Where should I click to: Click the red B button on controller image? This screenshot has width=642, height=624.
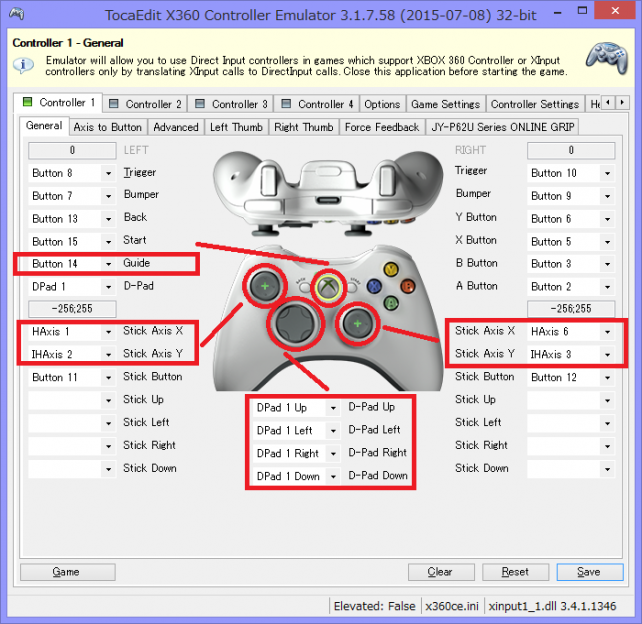(408, 286)
